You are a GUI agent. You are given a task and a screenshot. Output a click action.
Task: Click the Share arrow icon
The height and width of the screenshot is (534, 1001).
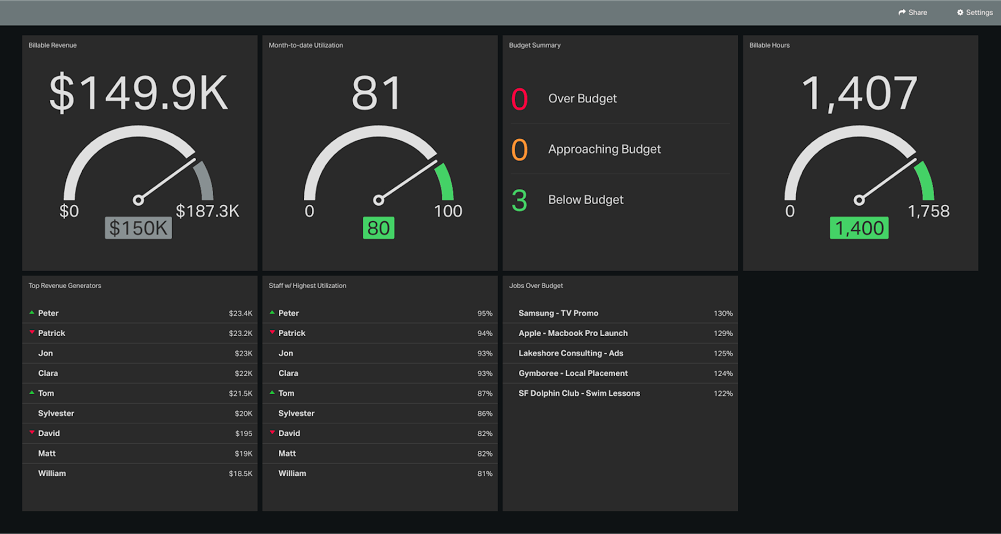coord(902,13)
